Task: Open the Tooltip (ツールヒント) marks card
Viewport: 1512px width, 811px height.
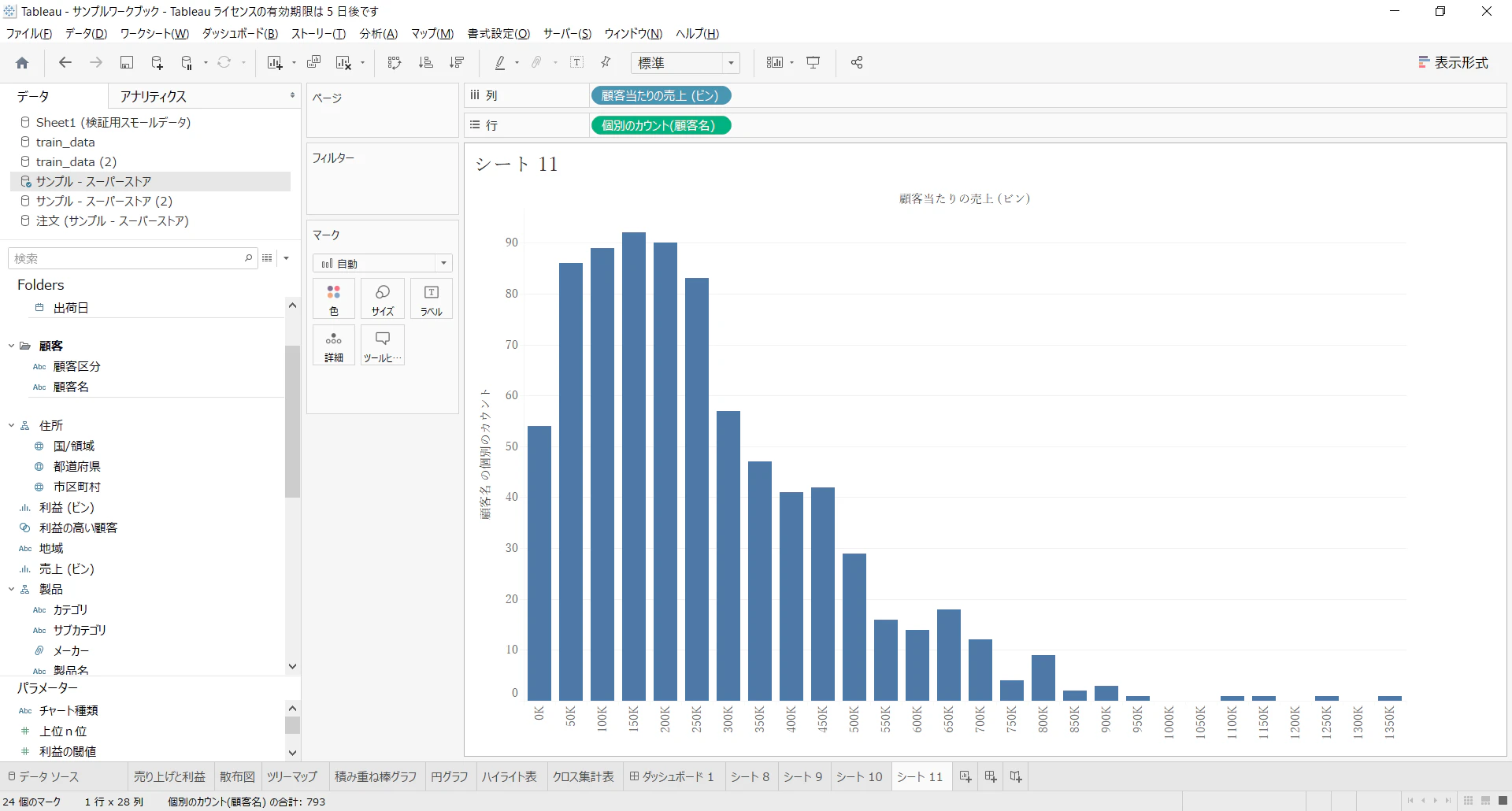Action: tap(383, 346)
